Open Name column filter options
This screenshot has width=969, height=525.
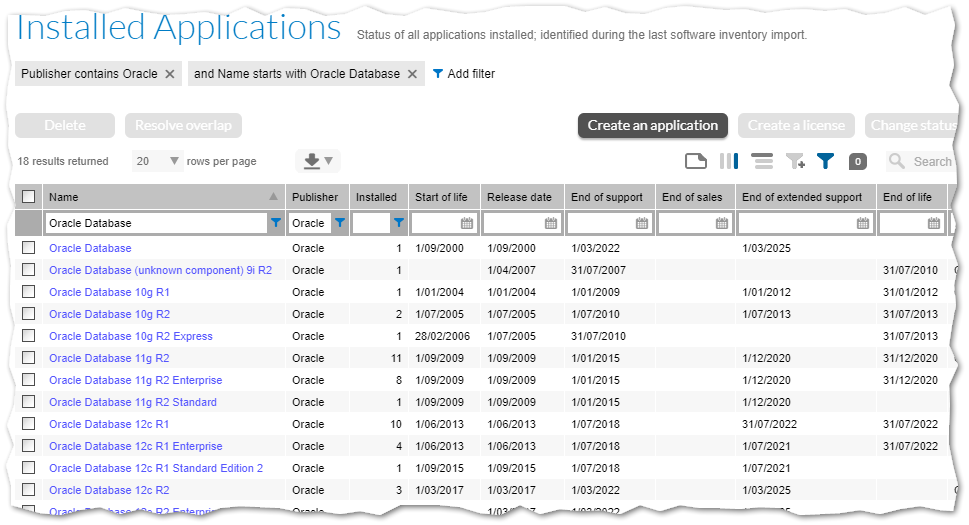(x=276, y=223)
